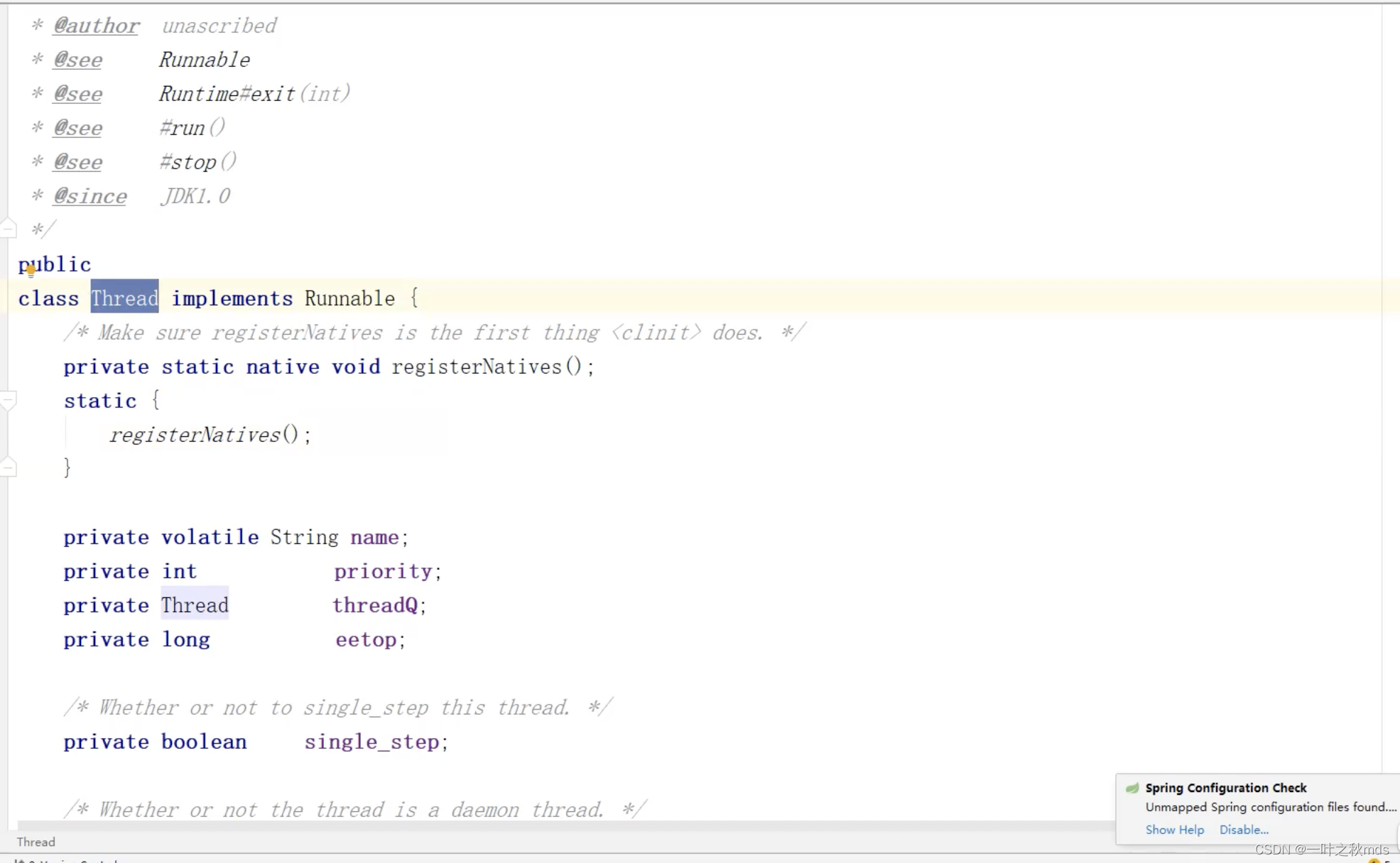
Task: Click the highlighted Thread class name
Action: click(x=124, y=298)
